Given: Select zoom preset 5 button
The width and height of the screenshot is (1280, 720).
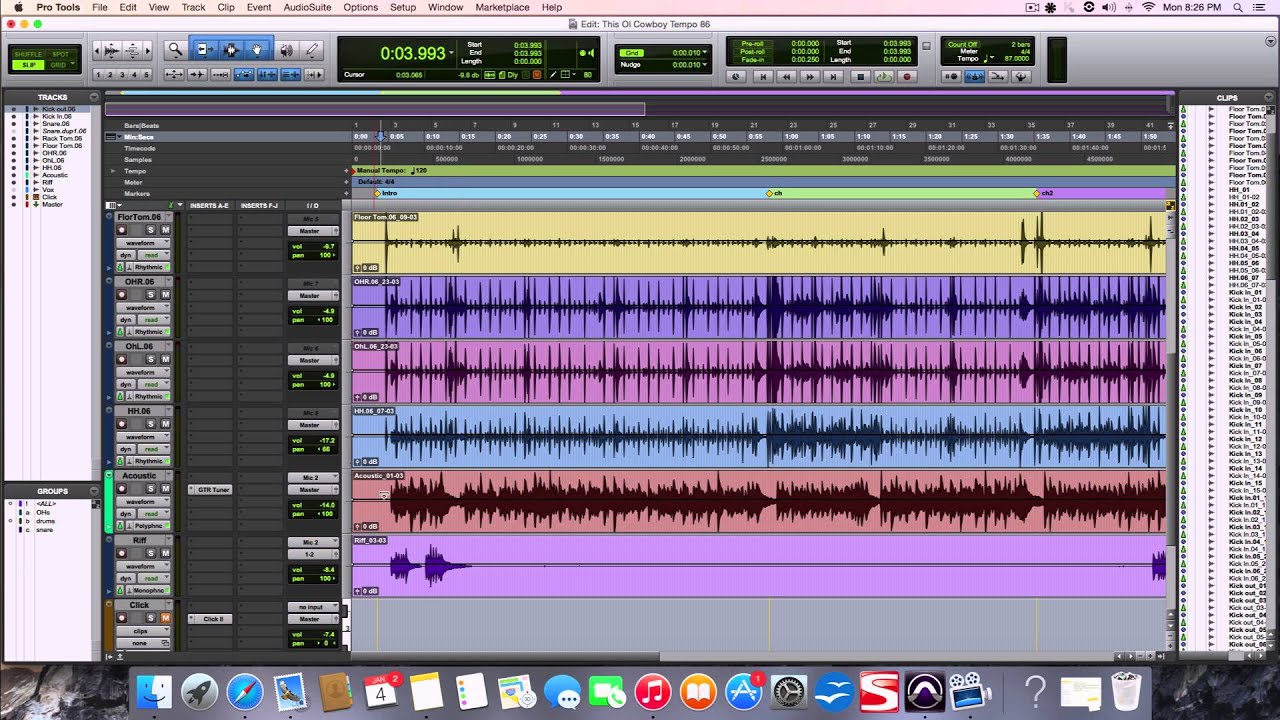Looking at the screenshot, I should (147, 75).
